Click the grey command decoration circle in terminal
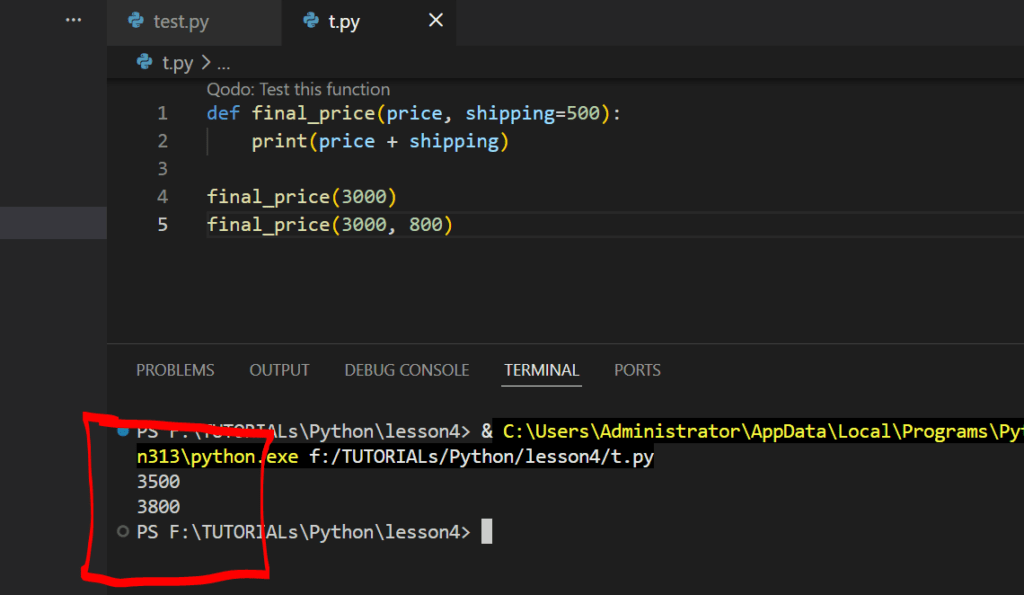This screenshot has height=595, width=1024. [x=122, y=532]
